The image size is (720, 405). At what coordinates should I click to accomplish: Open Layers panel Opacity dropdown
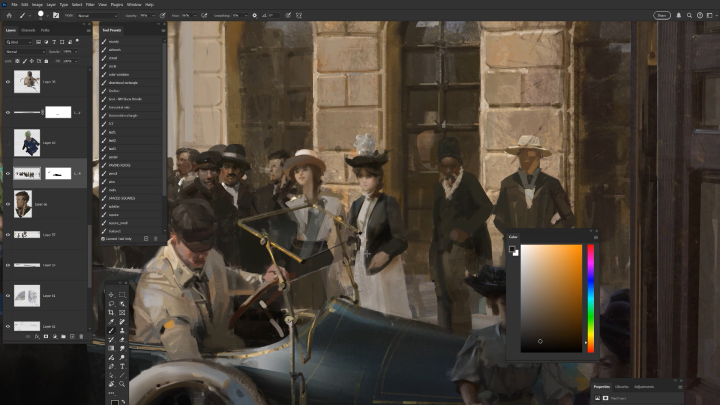[x=76, y=51]
